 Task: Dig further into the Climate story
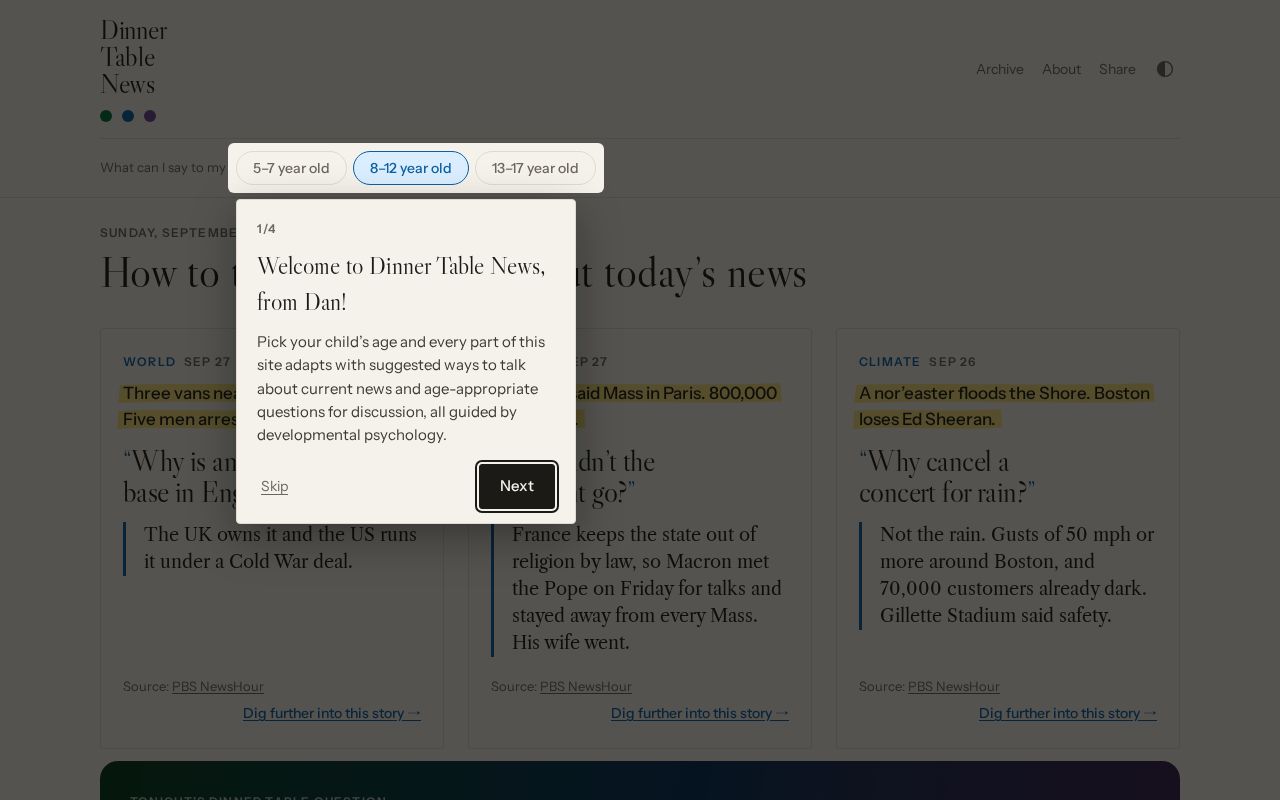click(x=1068, y=713)
